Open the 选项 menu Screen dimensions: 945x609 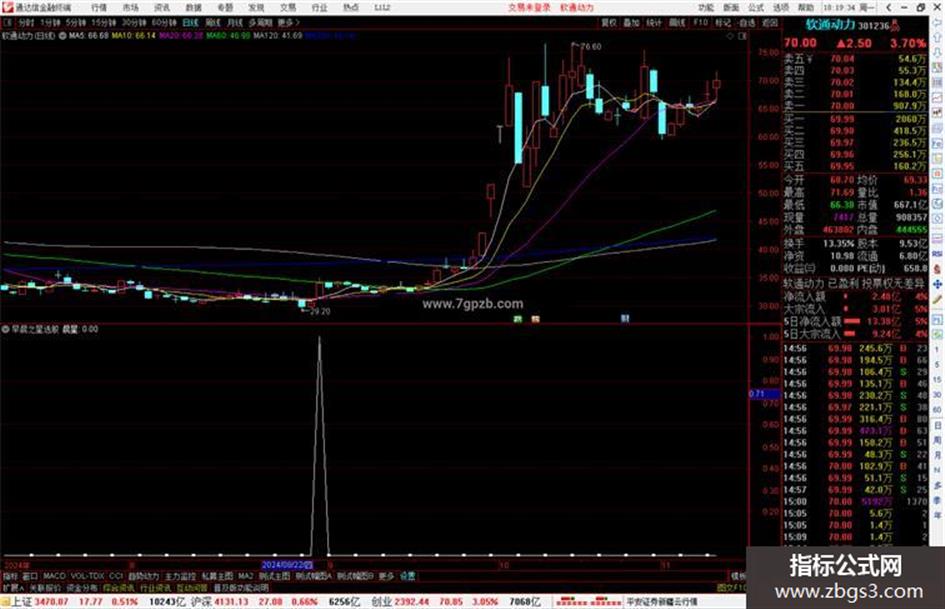[781, 8]
